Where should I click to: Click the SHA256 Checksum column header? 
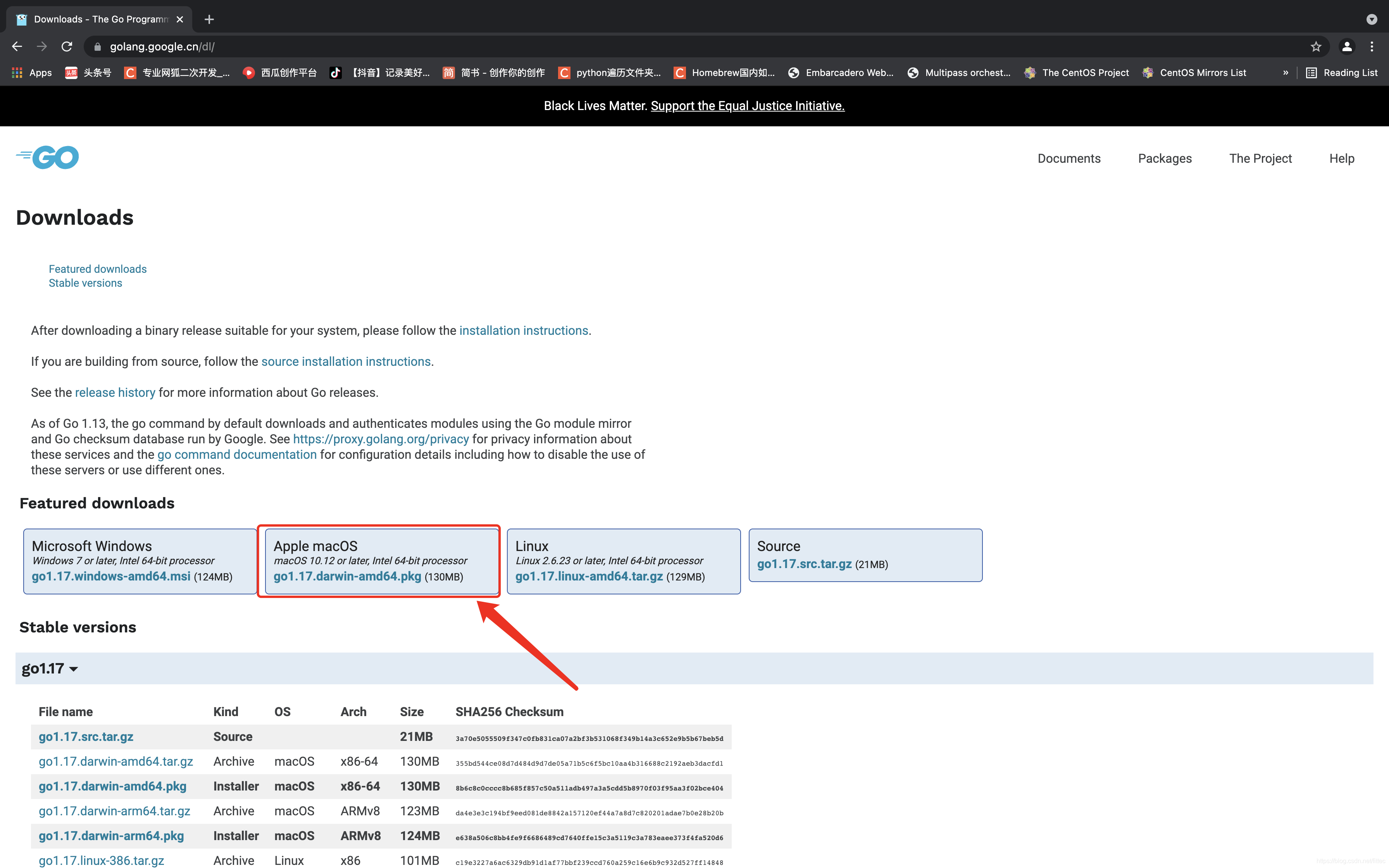pos(509,712)
